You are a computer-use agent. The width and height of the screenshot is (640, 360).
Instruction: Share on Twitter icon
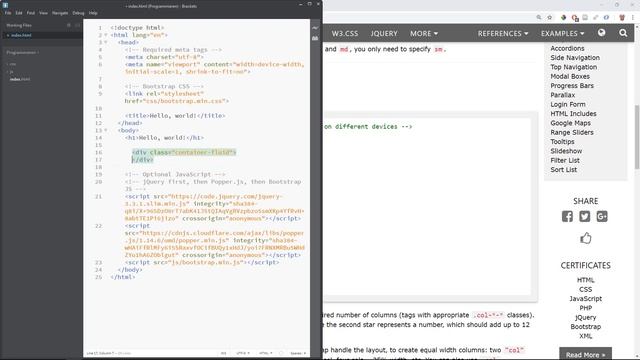click(x=584, y=216)
